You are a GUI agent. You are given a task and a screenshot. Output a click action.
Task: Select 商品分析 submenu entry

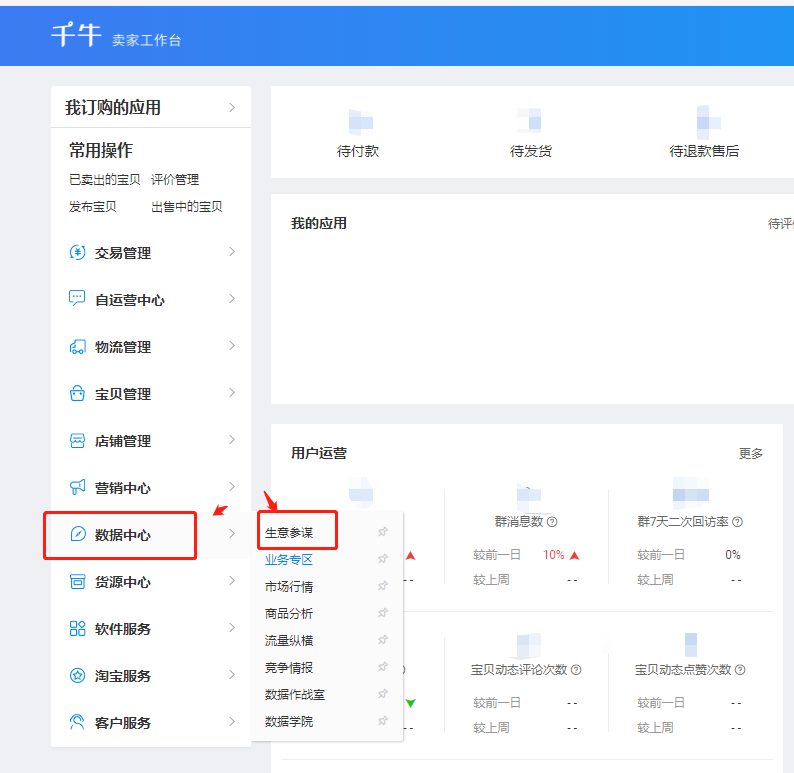point(289,614)
